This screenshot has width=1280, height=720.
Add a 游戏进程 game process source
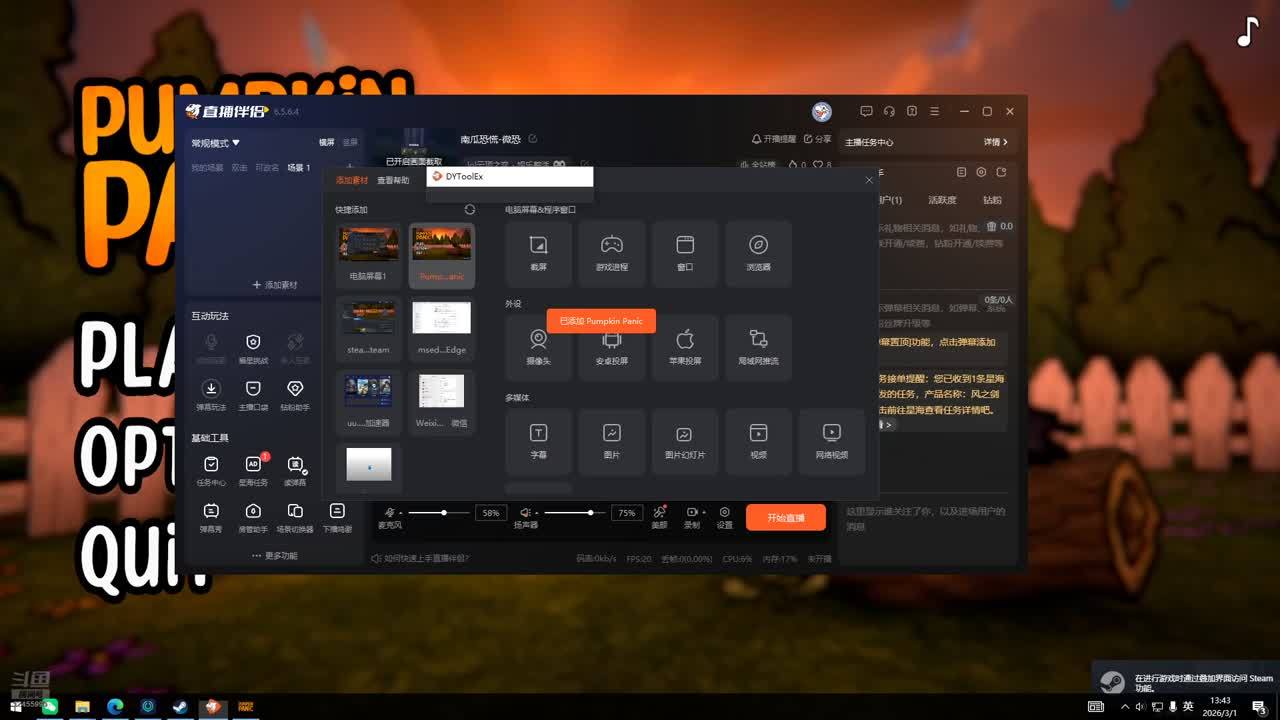pyautogui.click(x=611, y=253)
